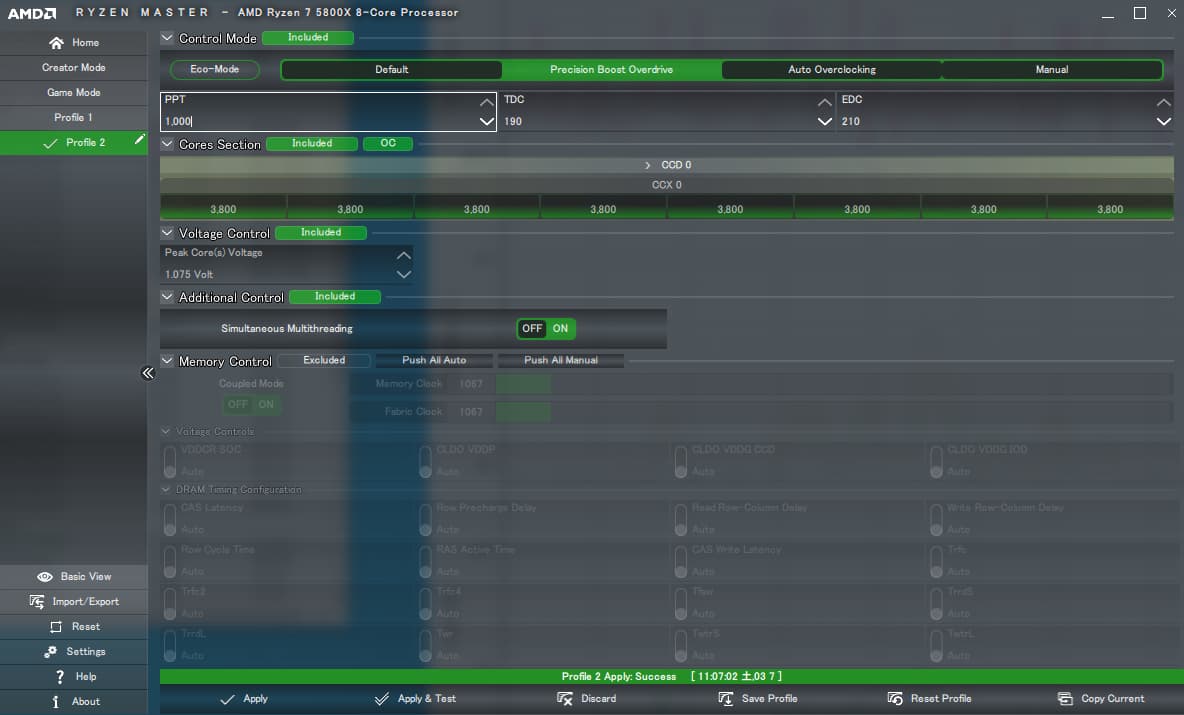Collapse the Cores Section
Viewport: 1184px width, 715px height.
(167, 143)
